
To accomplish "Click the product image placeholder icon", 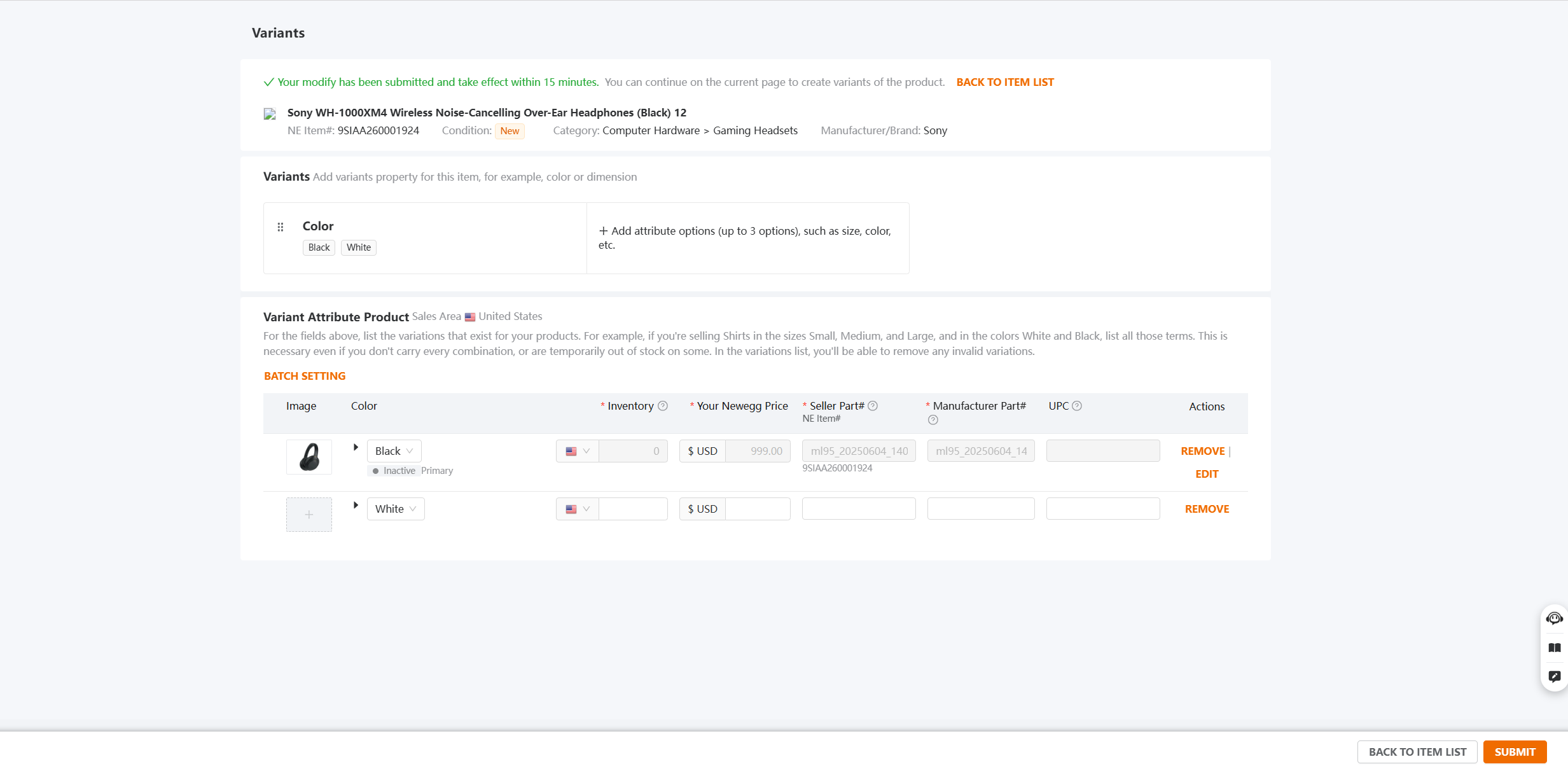I will [270, 114].
